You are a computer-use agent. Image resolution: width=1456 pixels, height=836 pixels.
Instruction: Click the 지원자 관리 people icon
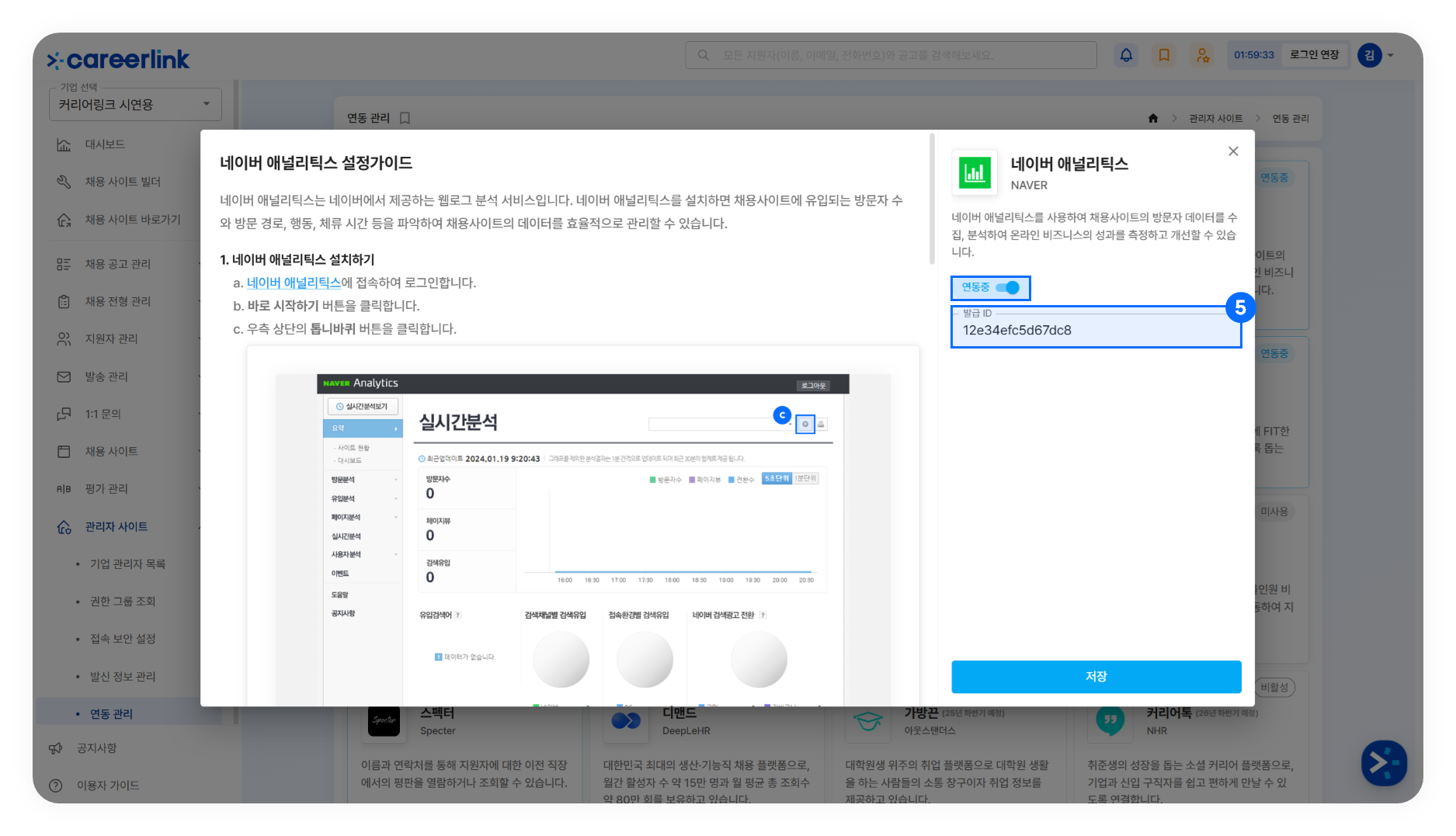[x=64, y=338]
